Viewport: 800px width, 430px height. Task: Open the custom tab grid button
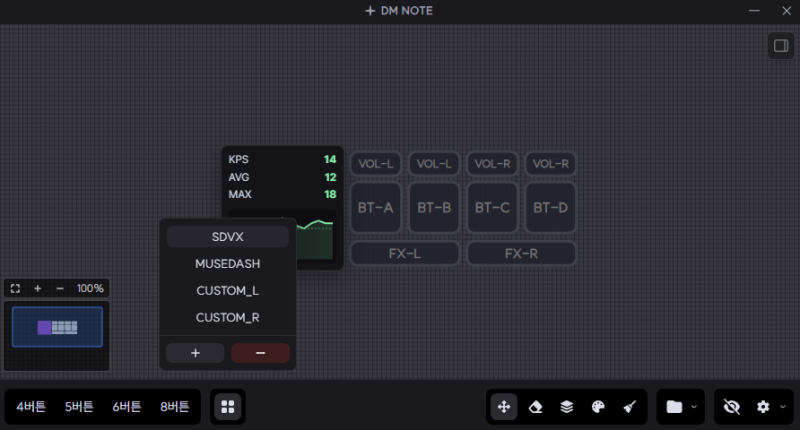point(228,407)
